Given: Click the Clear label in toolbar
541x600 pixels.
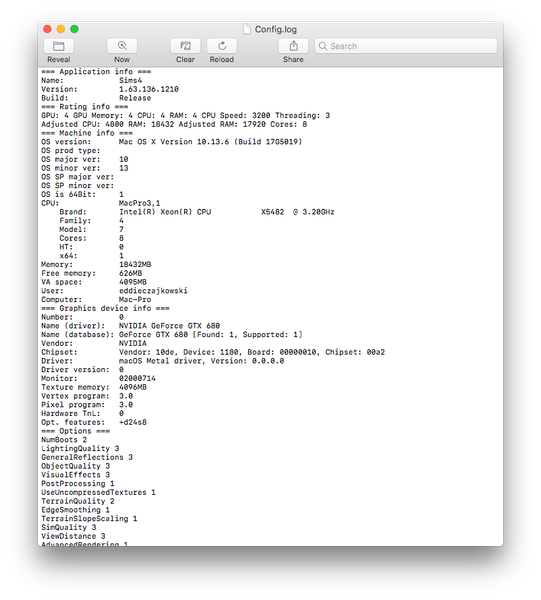Looking at the screenshot, I should click(186, 59).
